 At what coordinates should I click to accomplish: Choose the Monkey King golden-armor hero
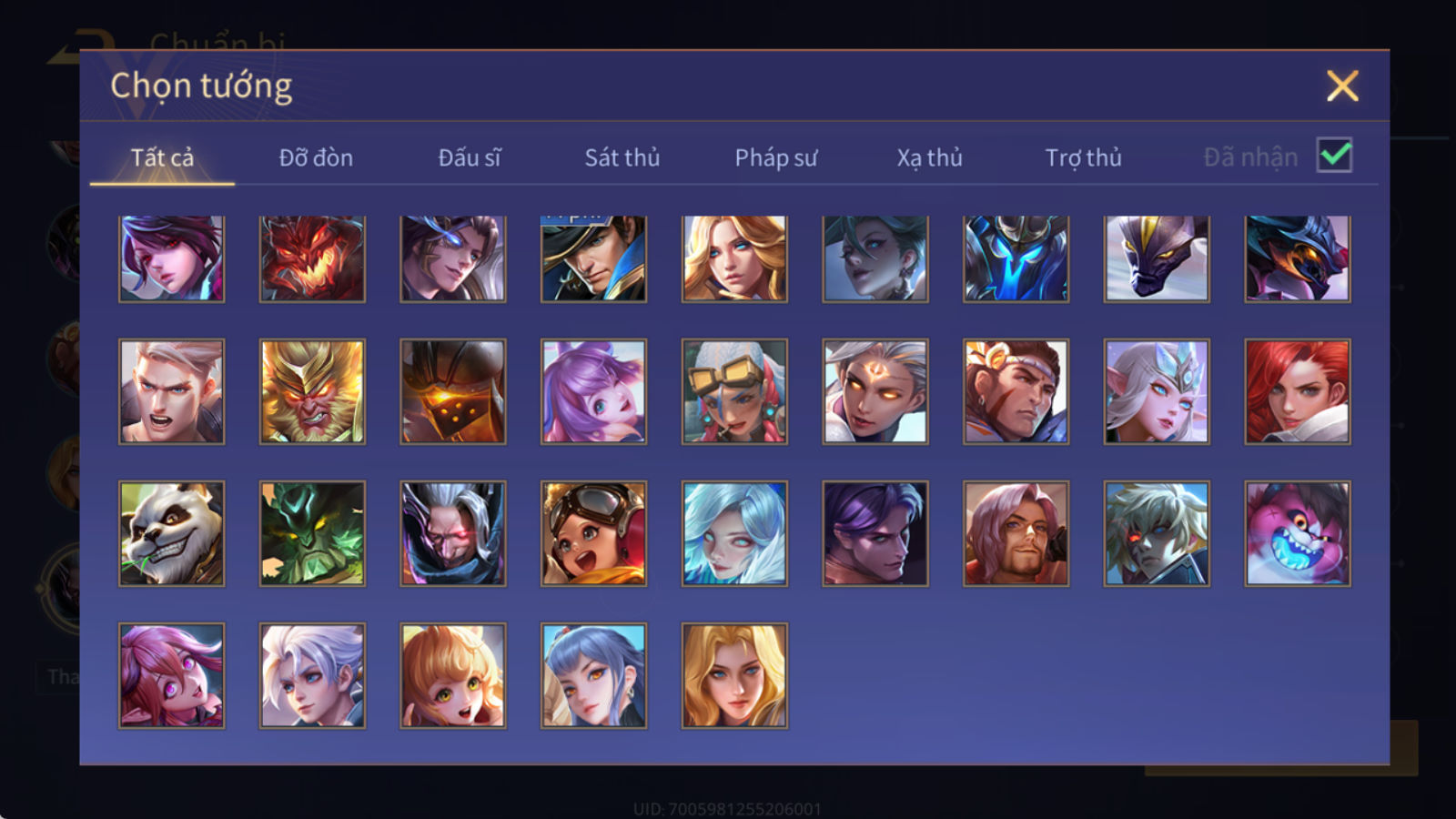312,391
